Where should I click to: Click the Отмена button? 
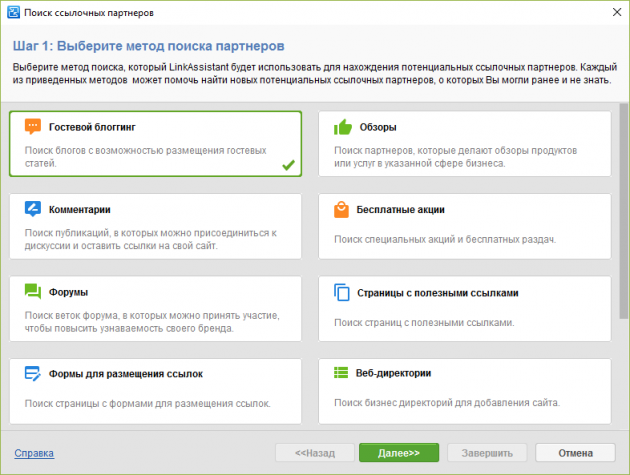pyautogui.click(x=575, y=453)
